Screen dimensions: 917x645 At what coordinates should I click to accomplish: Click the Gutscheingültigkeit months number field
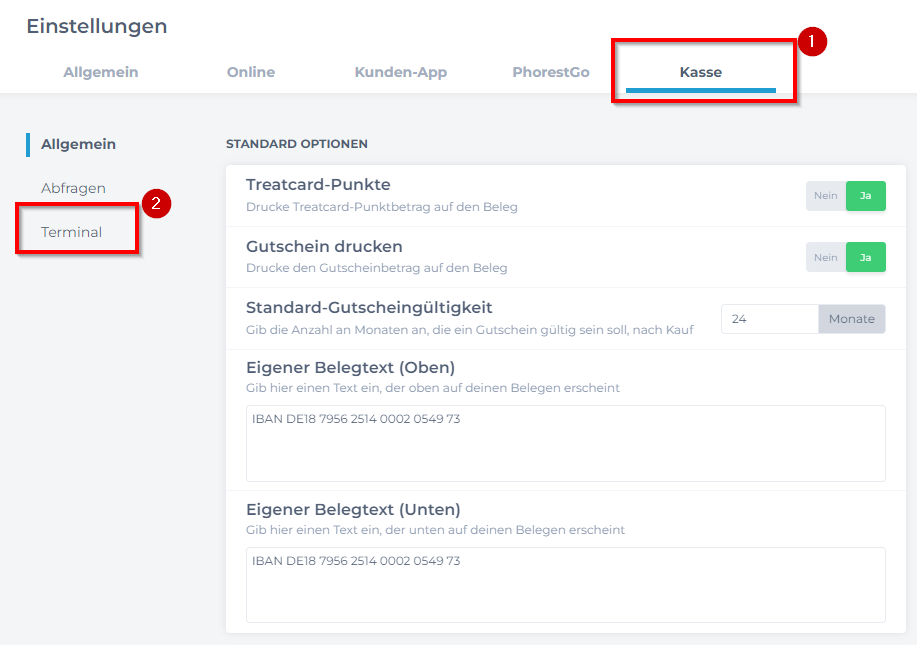[x=770, y=319]
